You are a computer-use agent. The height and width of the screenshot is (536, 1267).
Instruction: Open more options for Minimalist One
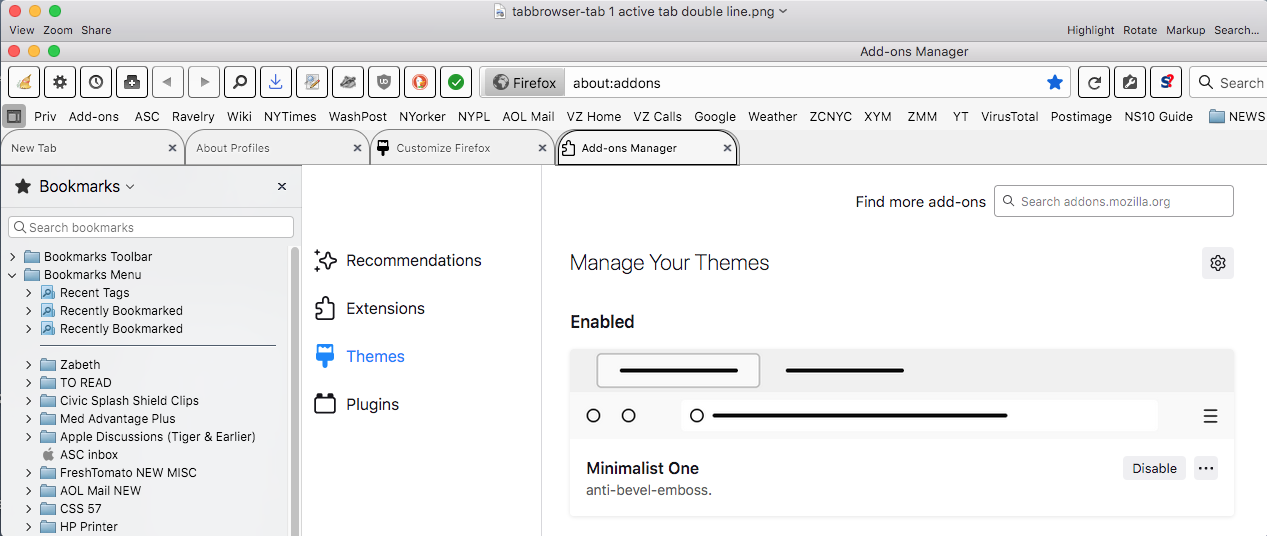coord(1206,468)
